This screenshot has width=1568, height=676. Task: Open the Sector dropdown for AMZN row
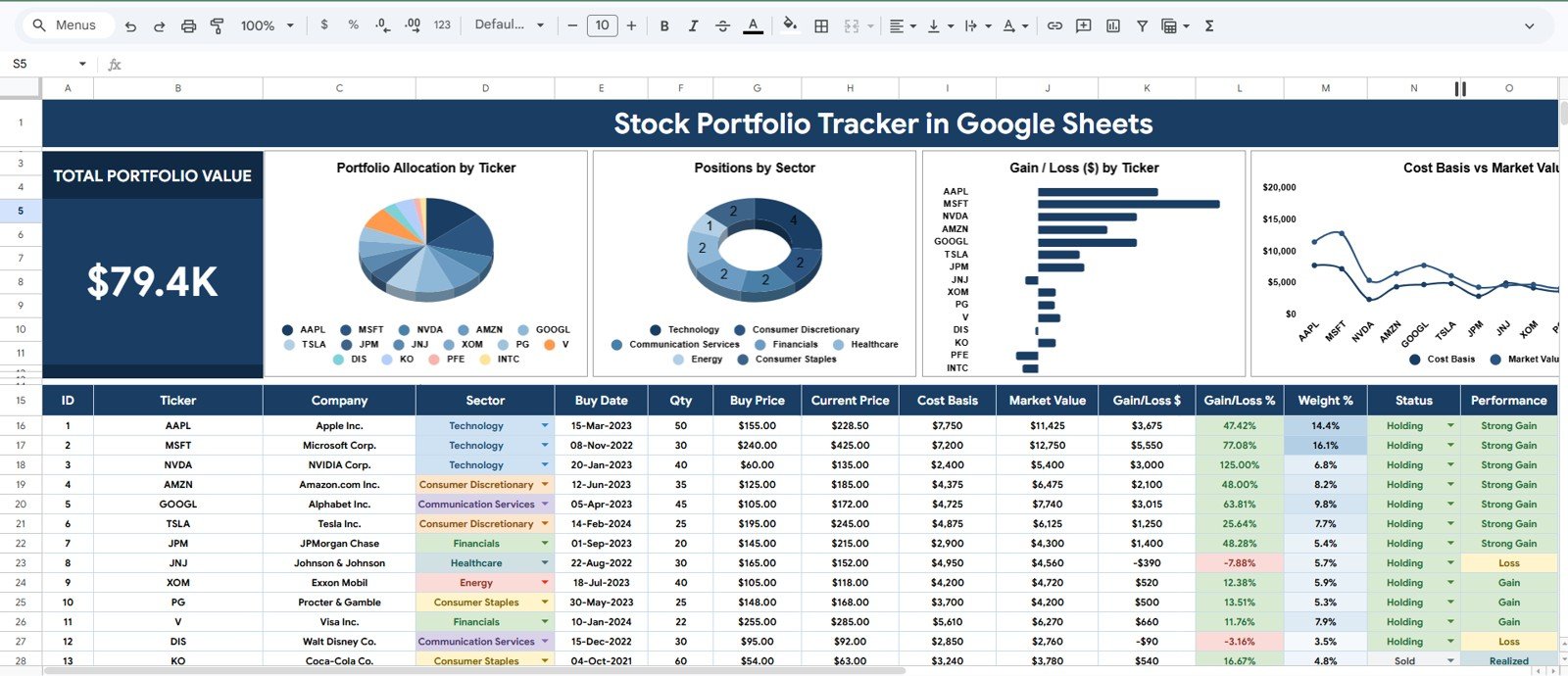coord(545,484)
